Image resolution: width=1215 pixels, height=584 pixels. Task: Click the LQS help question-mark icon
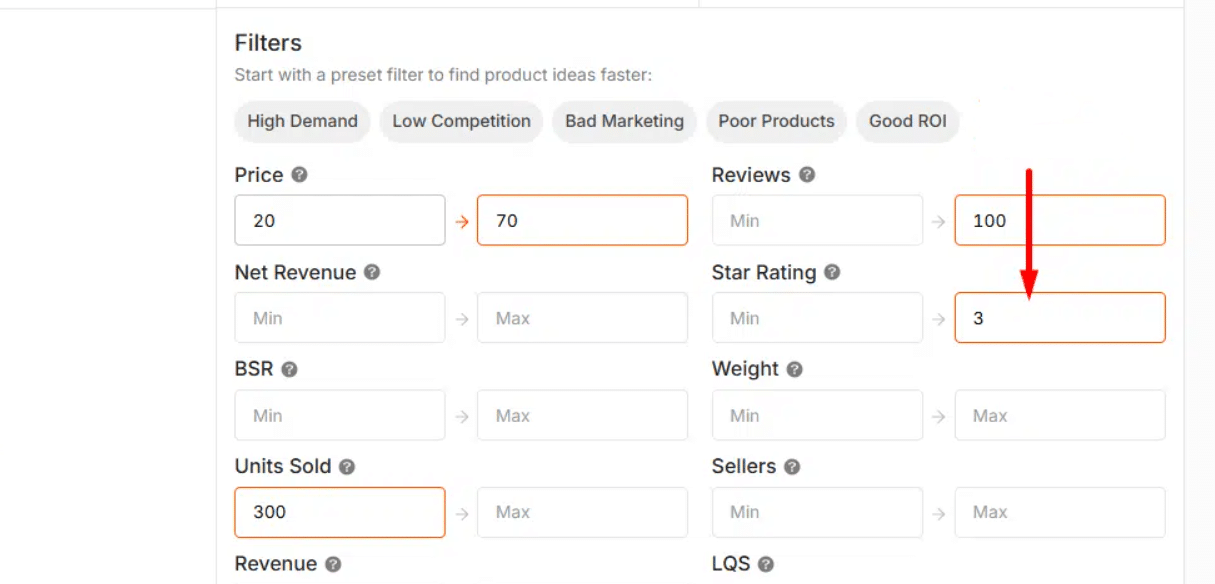click(766, 564)
